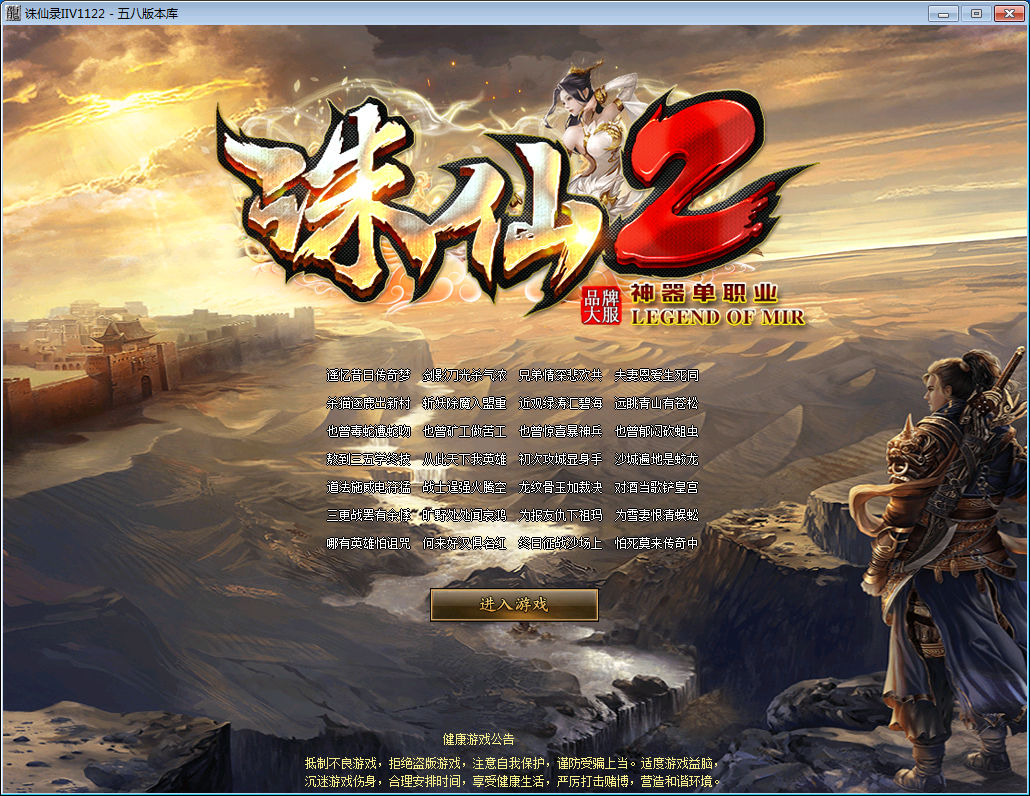This screenshot has height=796, width=1030.
Task: Select the text 三更战罢有余悸
Action: (x=369, y=516)
